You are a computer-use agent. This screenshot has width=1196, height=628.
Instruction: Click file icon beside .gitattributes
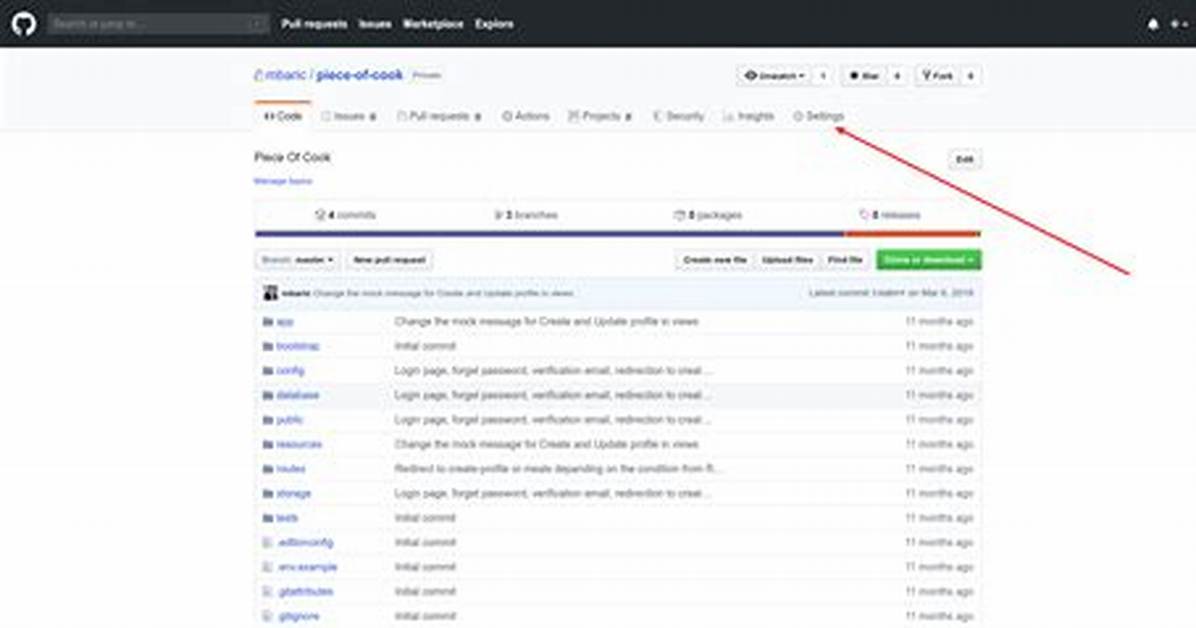[267, 591]
